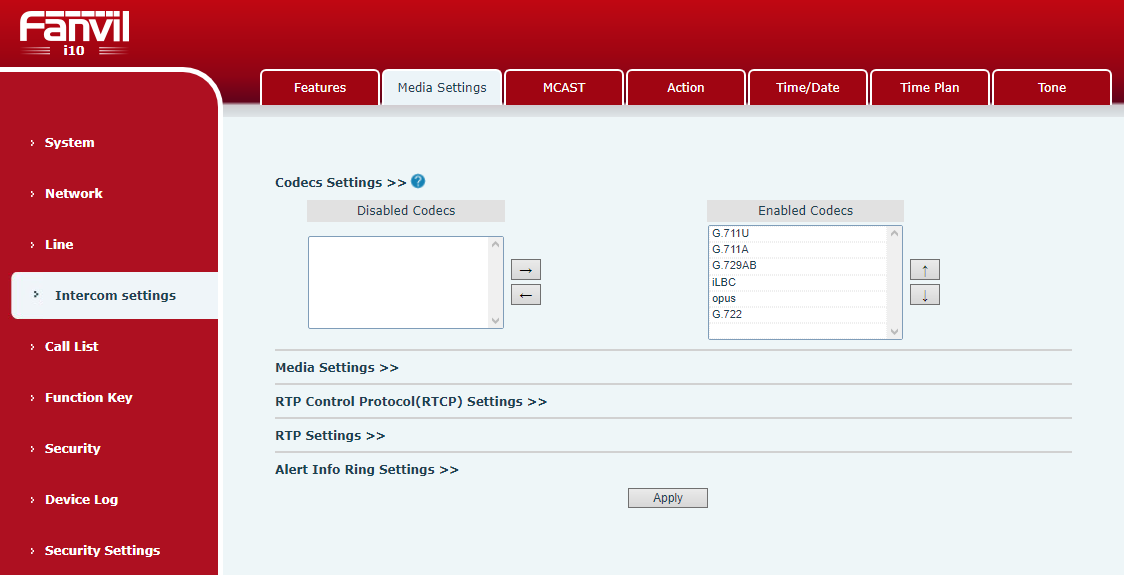The height and width of the screenshot is (575, 1124).
Task: Move selected codec up with up arrow
Action: (x=924, y=270)
